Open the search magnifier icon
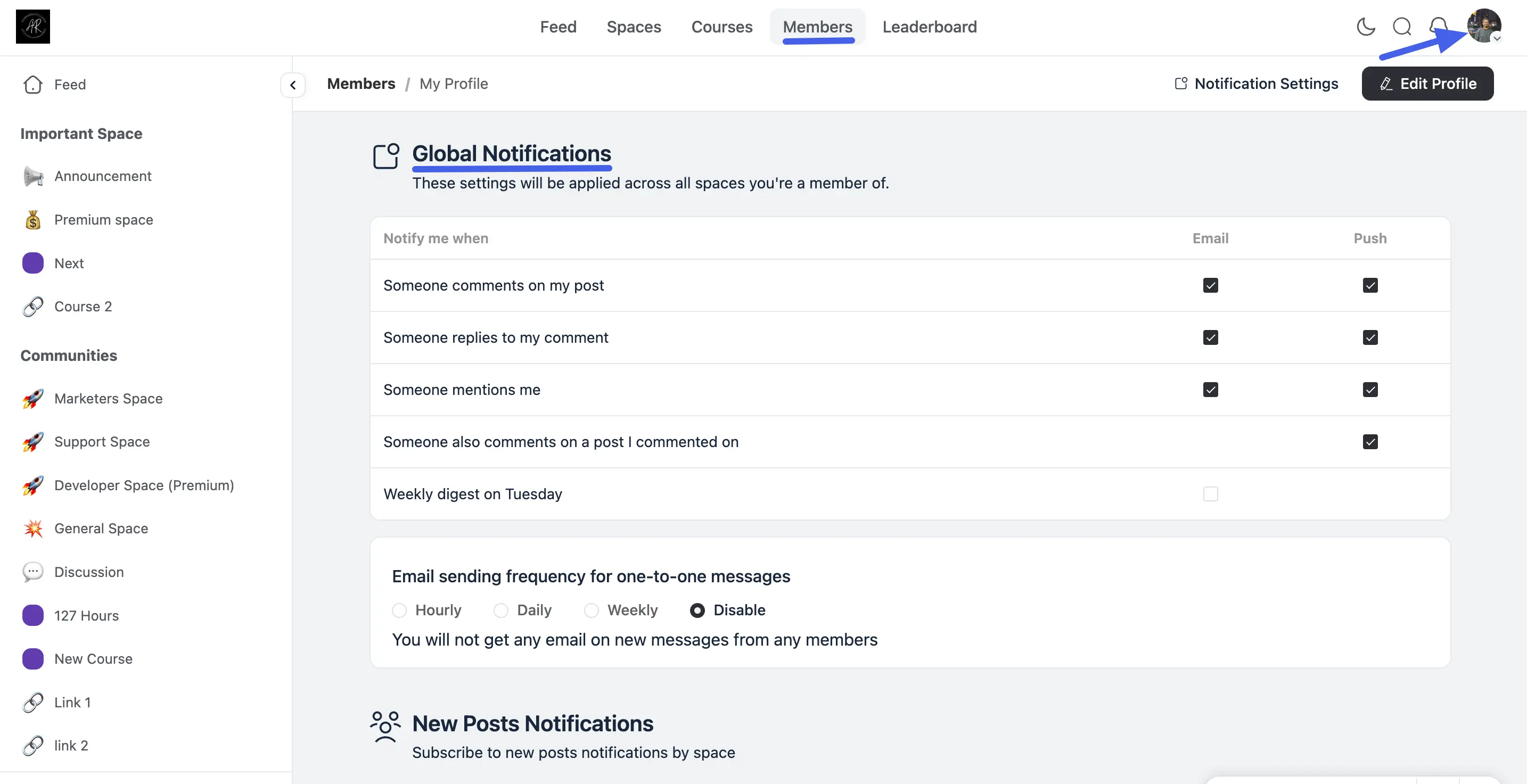 tap(1402, 27)
